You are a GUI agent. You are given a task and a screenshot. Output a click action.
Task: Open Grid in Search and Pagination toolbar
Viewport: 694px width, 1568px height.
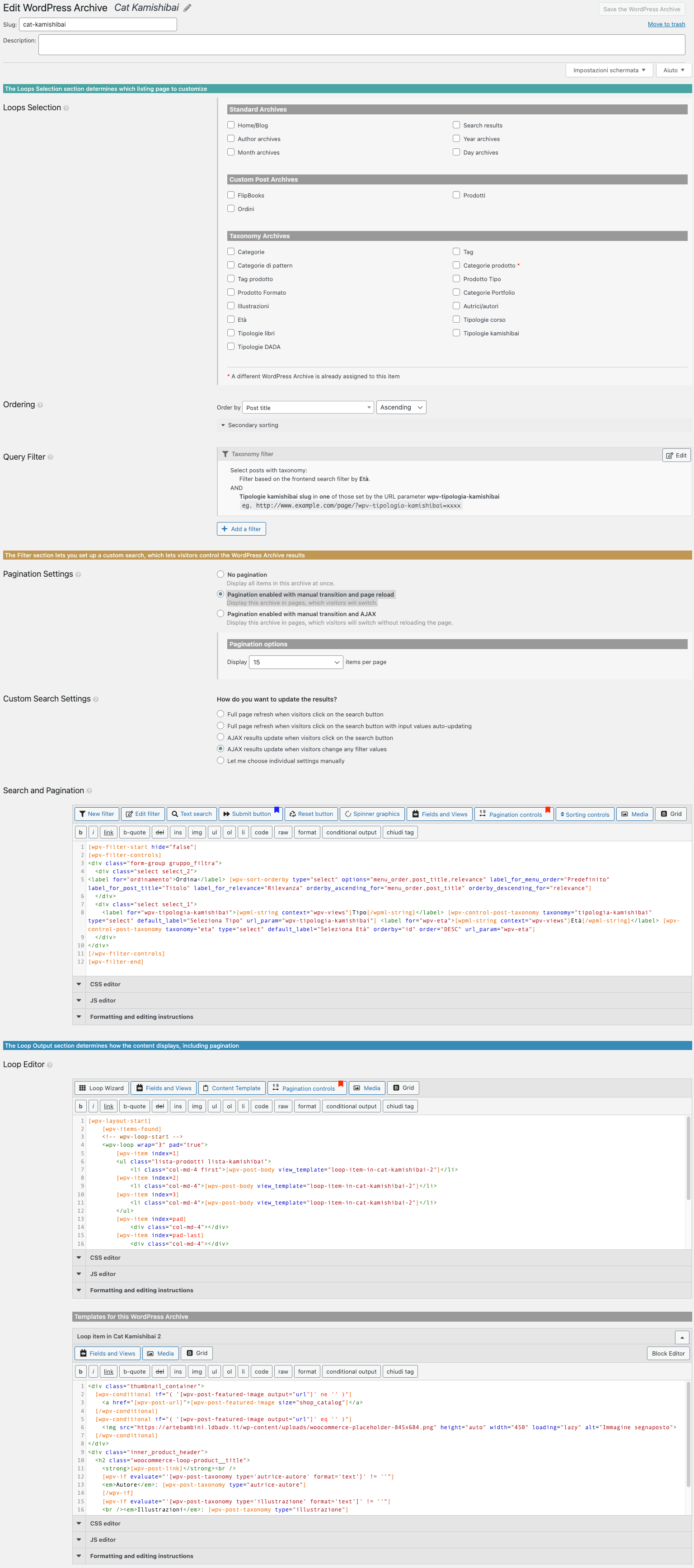[x=671, y=814]
